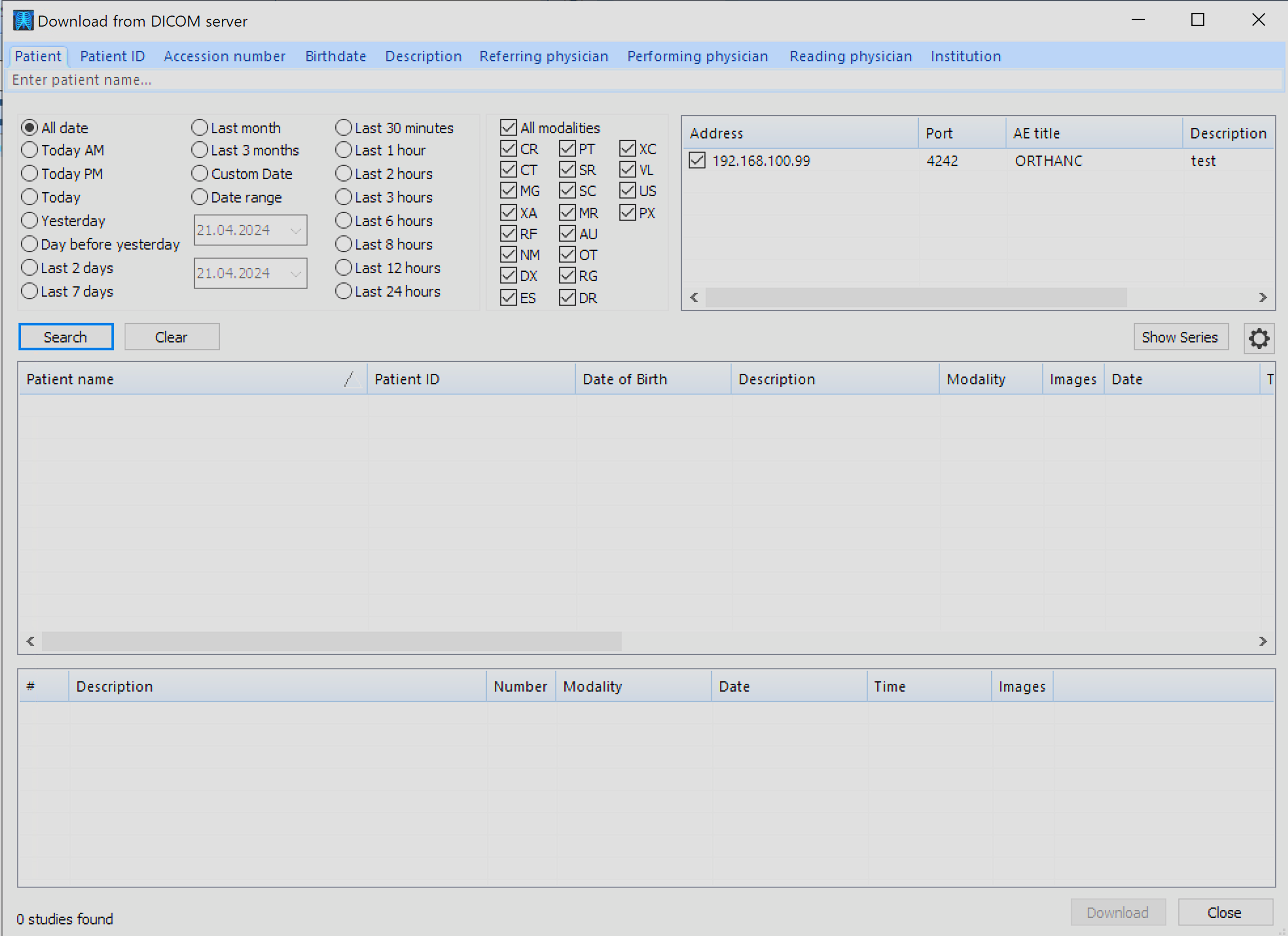Click the DICOM app icon in title bar
The height and width of the screenshot is (936, 1288).
point(23,20)
